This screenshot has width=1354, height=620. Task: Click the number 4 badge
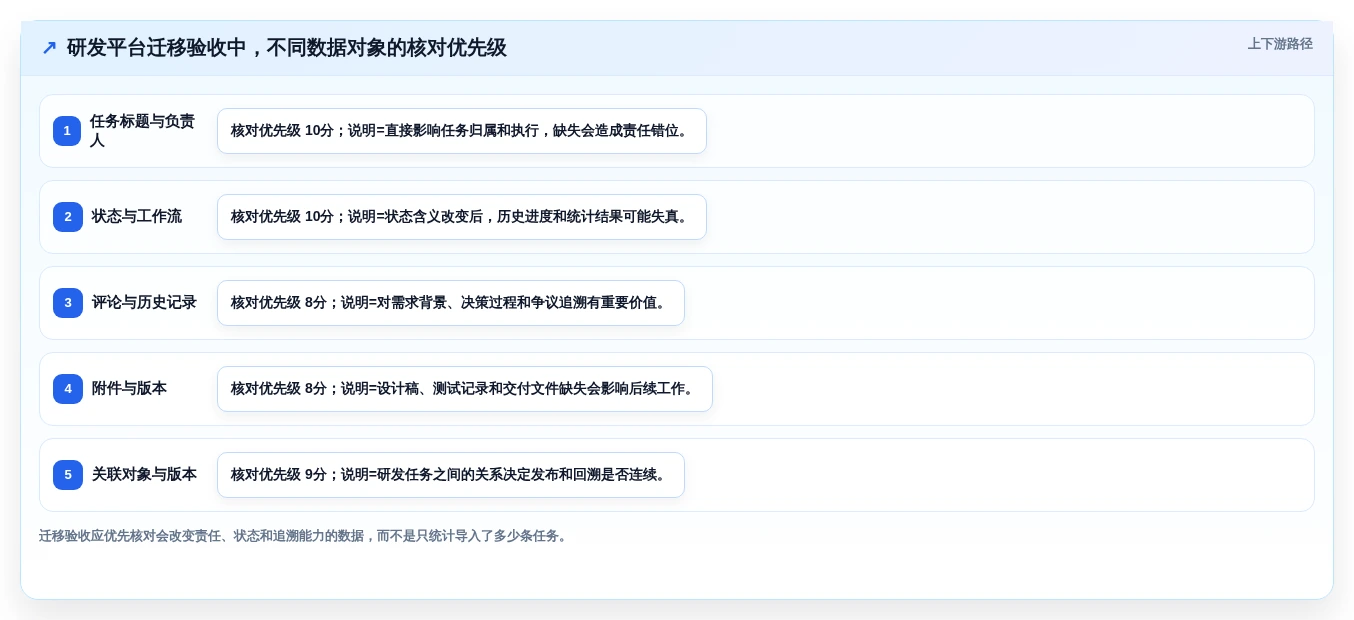click(x=68, y=389)
